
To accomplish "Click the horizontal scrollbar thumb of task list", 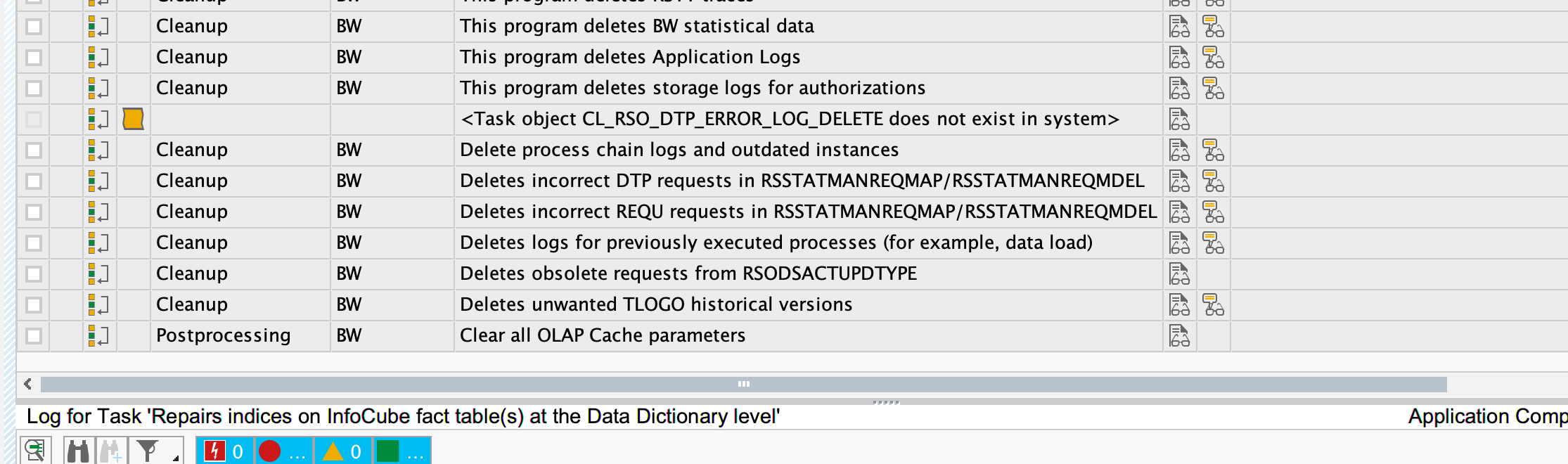I will point(743,384).
